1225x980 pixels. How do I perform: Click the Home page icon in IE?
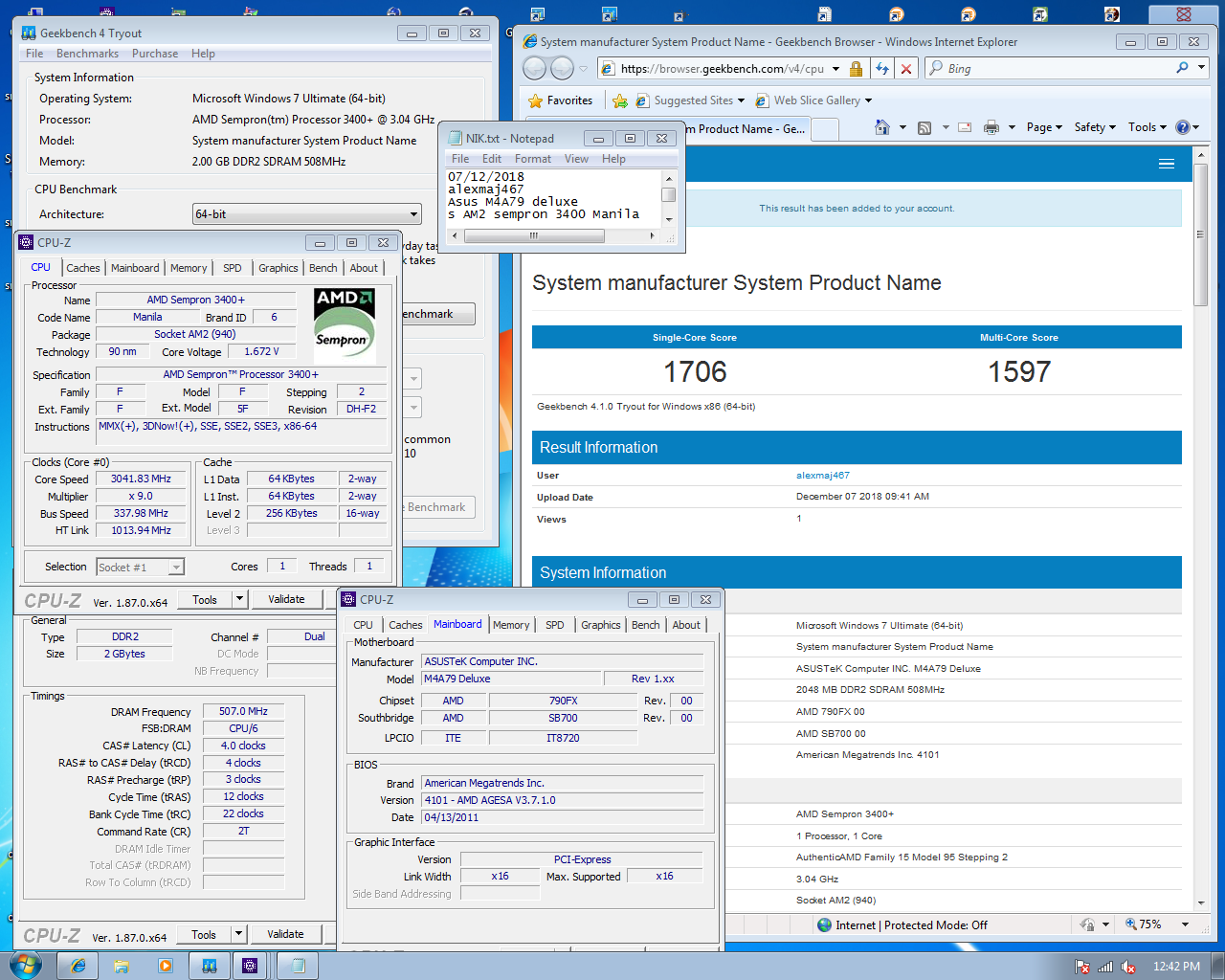(882, 127)
